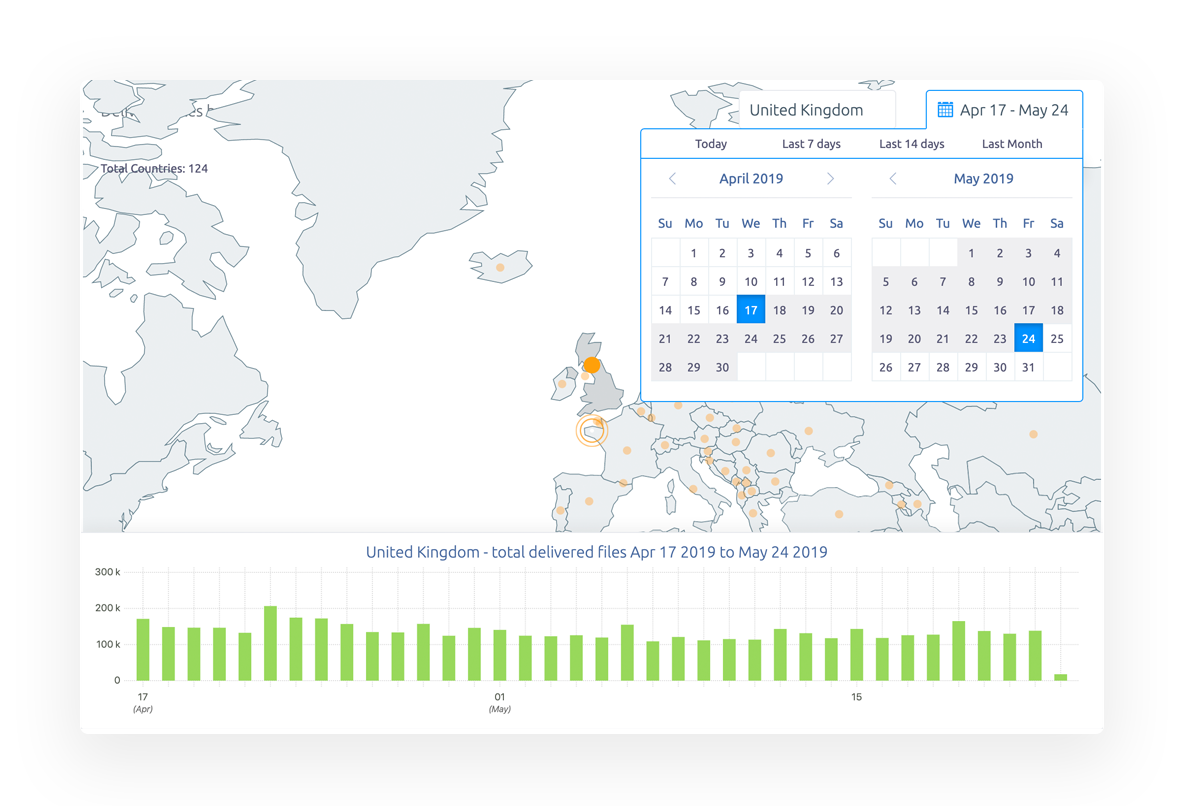The image size is (1184, 806).
Task: Click the 300 k axis label
Action: click(107, 572)
